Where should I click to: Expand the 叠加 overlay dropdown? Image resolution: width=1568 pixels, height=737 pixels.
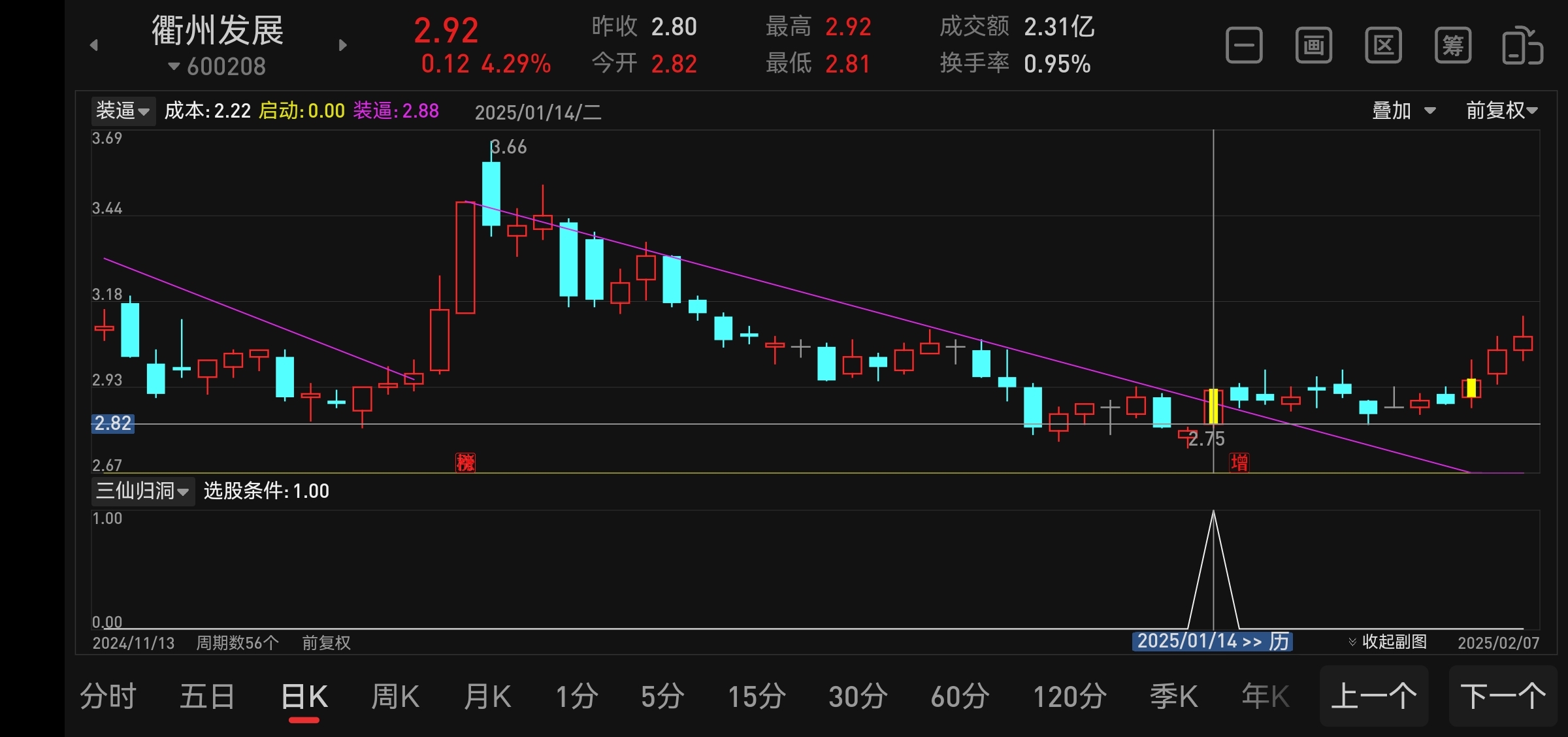(1403, 110)
